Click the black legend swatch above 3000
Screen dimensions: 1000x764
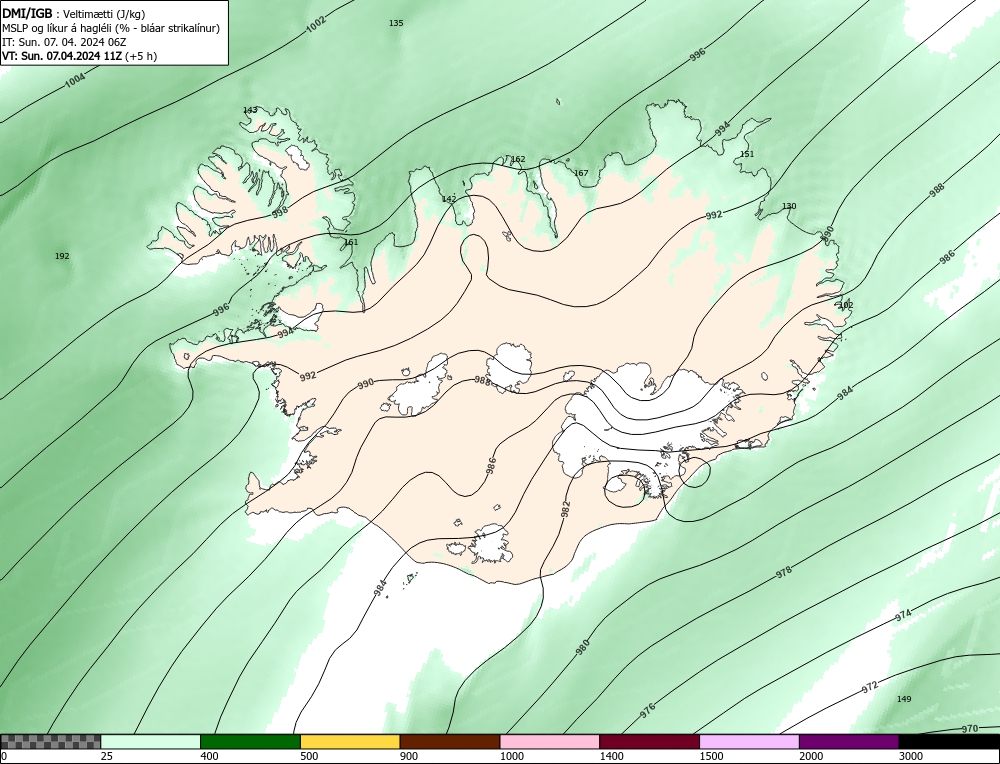tap(949, 742)
